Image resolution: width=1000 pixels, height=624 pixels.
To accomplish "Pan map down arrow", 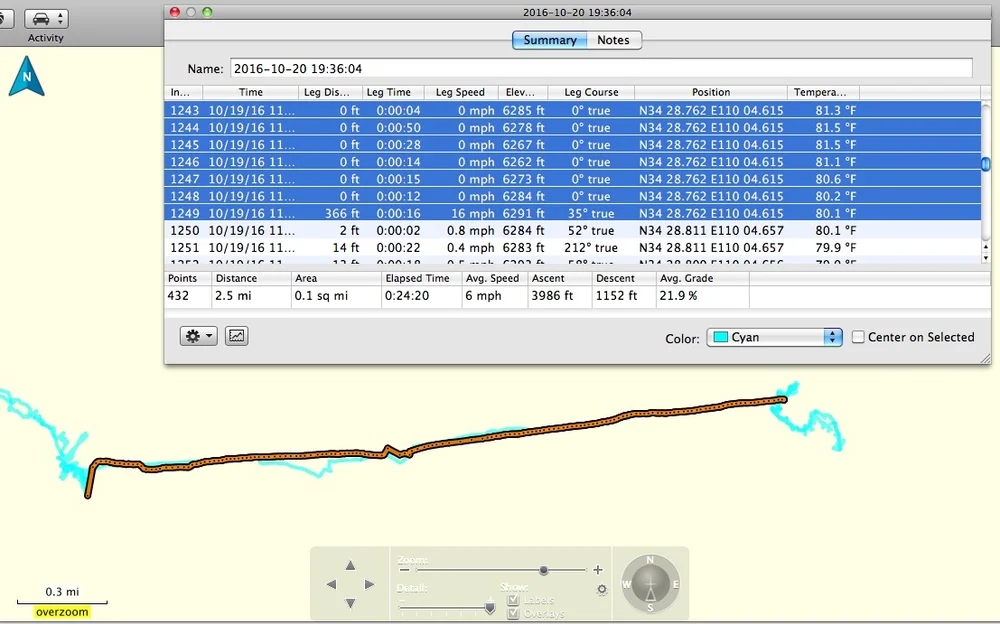I will click(x=350, y=603).
